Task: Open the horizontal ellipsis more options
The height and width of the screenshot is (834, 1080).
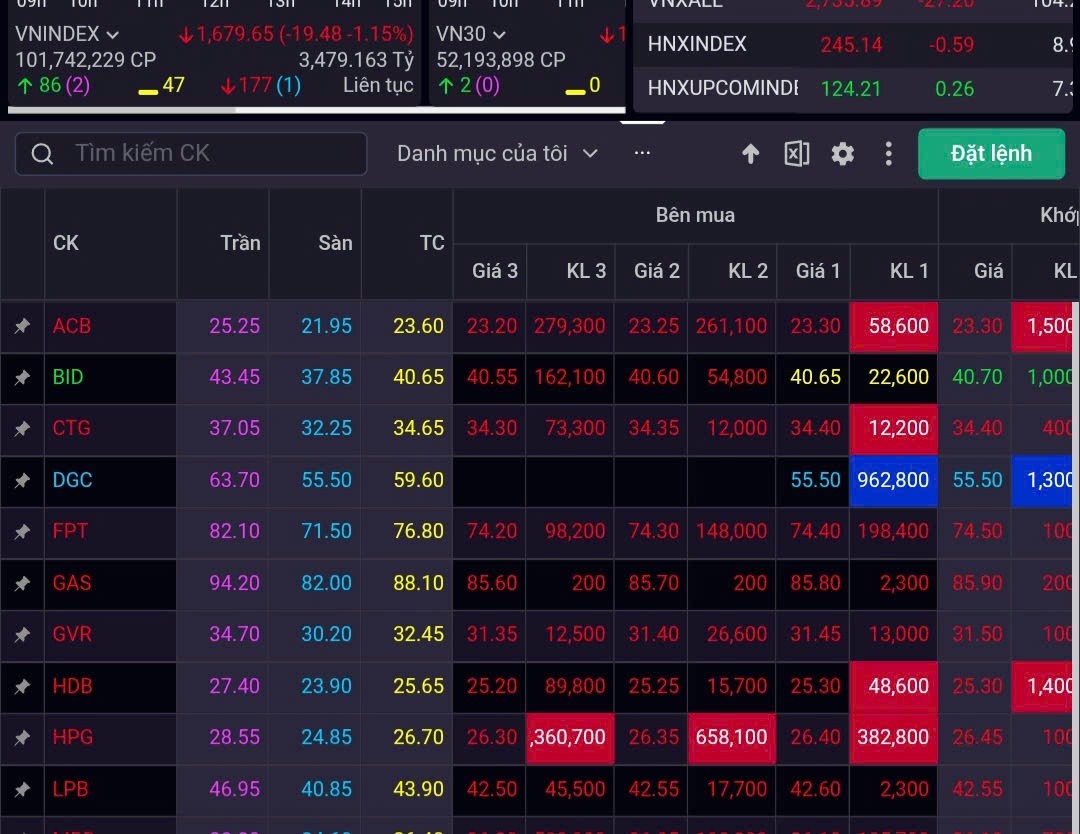Action: coord(642,153)
